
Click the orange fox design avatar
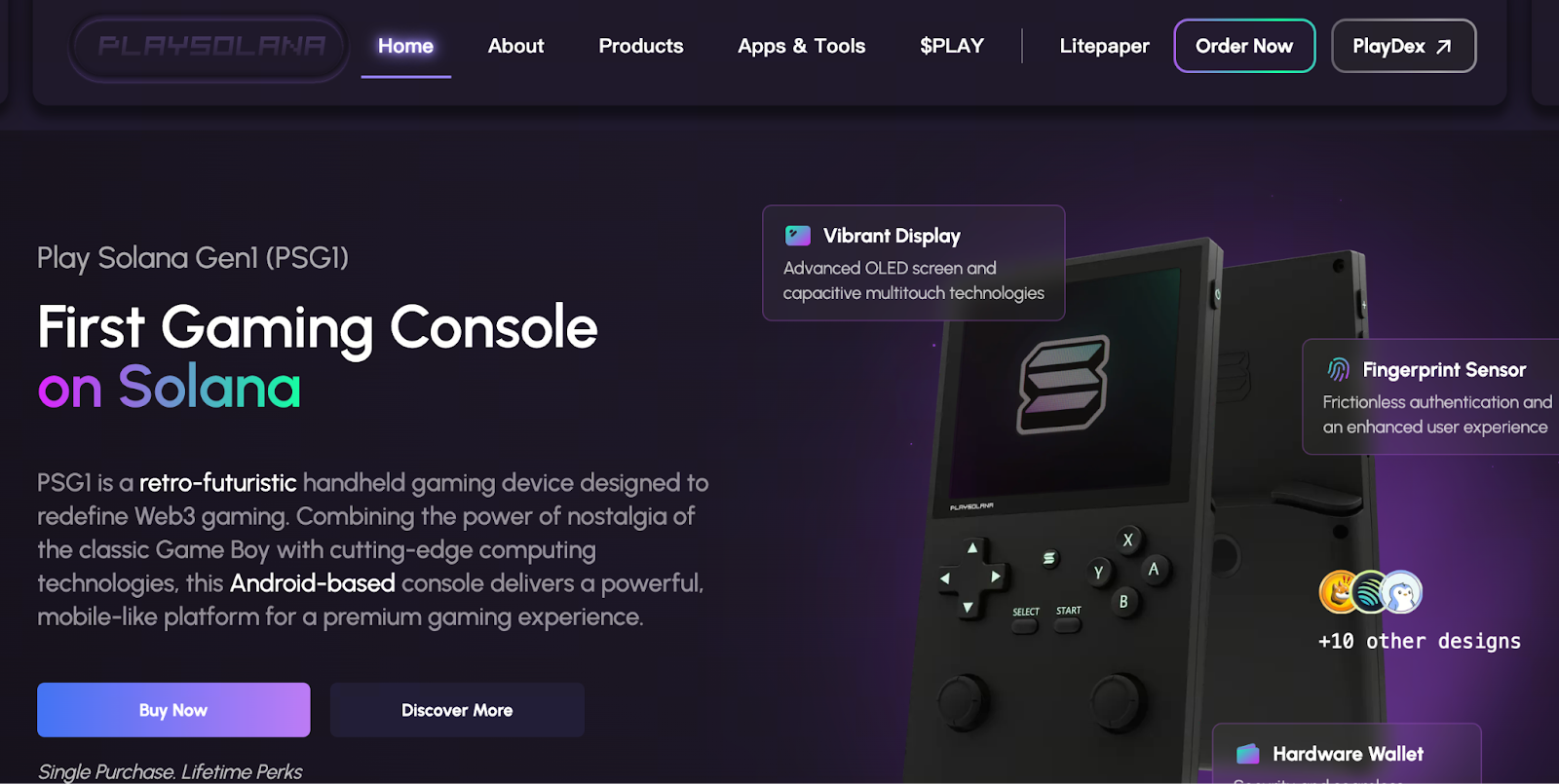pos(1339,592)
